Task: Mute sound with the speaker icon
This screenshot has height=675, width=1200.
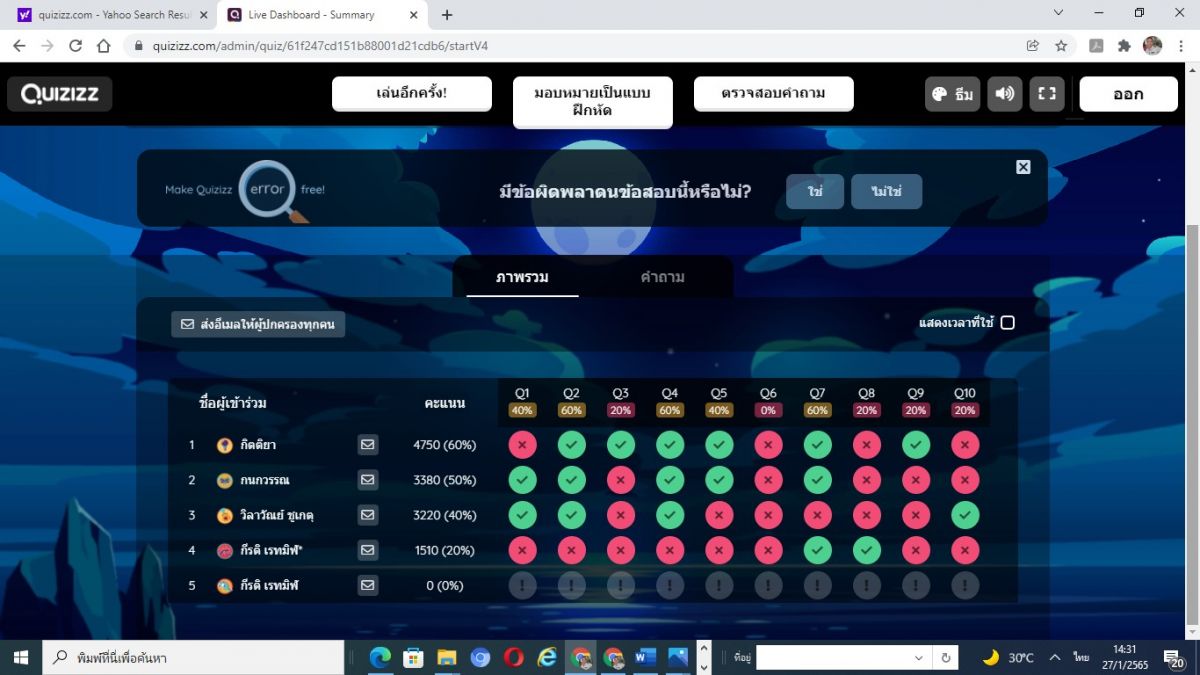Action: tap(1004, 94)
